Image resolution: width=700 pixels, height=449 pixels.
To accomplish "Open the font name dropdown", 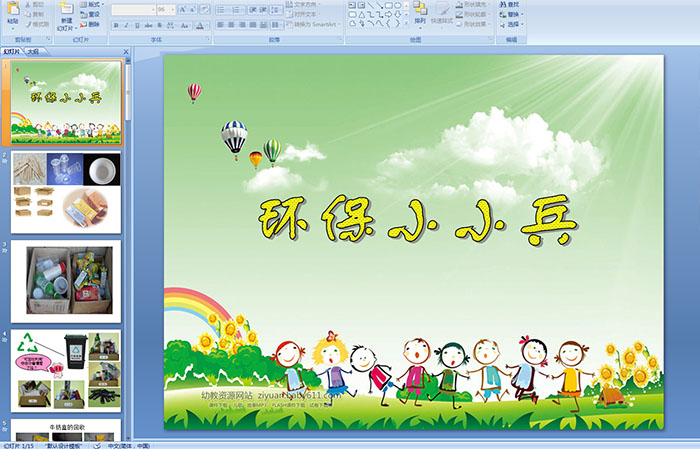I will tap(153, 10).
